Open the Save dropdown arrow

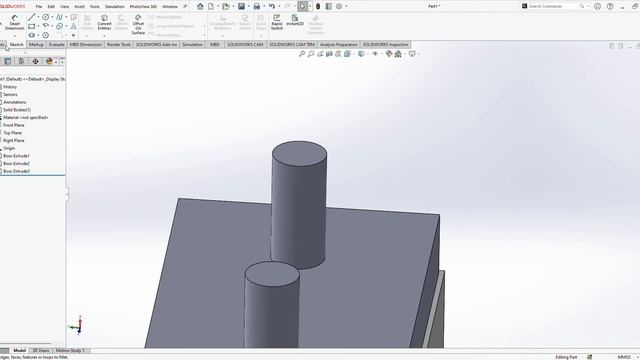pos(249,6)
